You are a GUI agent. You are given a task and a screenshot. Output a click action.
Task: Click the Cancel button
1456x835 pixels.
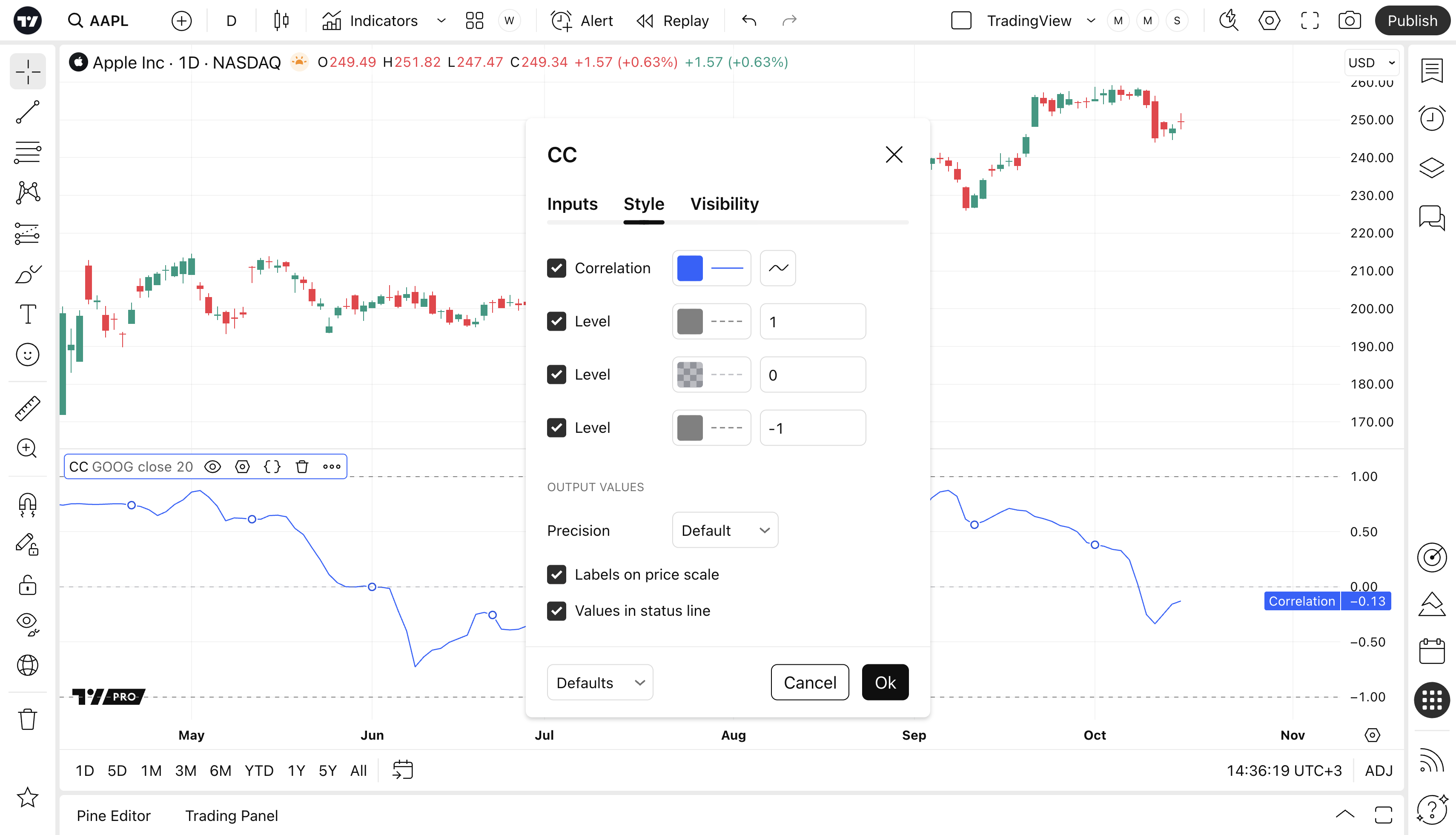coord(809,683)
